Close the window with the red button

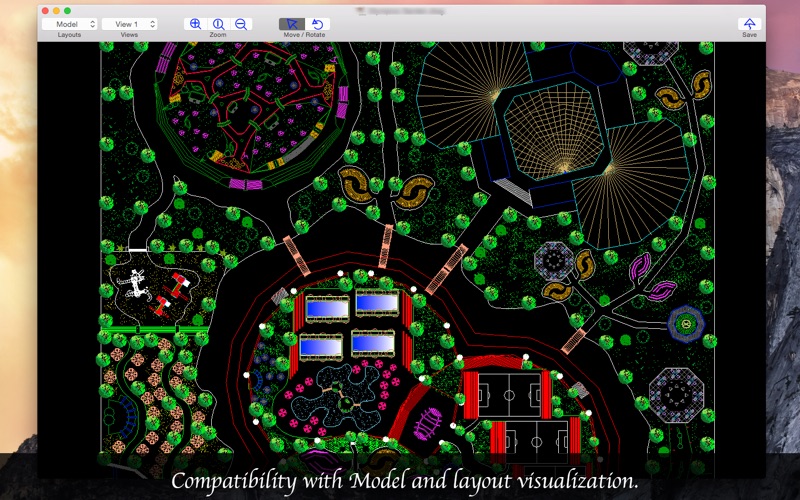click(45, 10)
